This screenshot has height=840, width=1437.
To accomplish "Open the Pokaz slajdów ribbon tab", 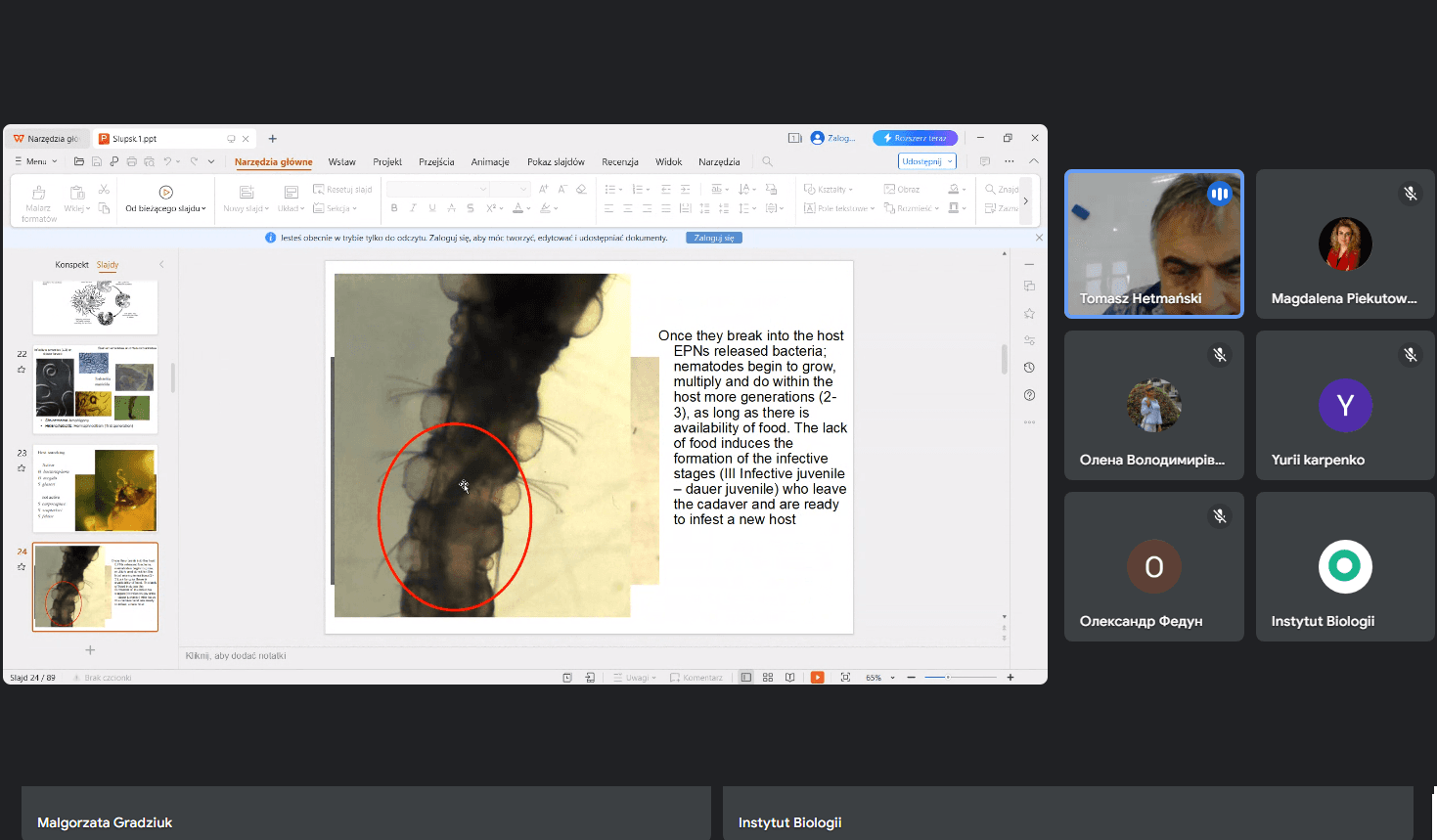I will click(x=556, y=162).
